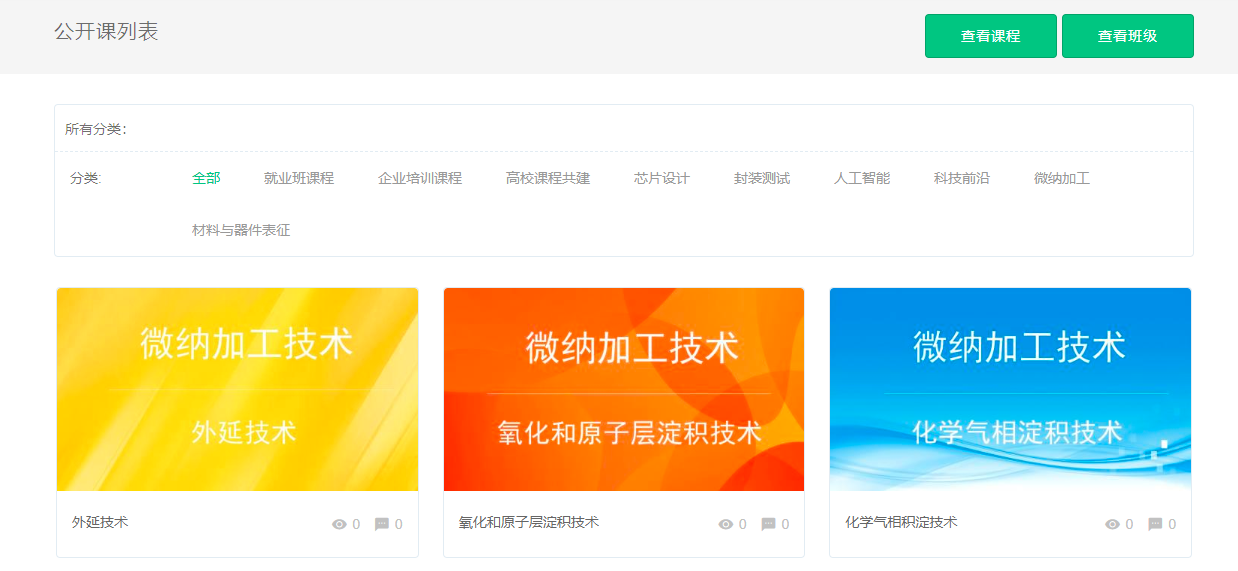Click the 外延技术 course title link
This screenshot has height=571, width=1238.
100,522
